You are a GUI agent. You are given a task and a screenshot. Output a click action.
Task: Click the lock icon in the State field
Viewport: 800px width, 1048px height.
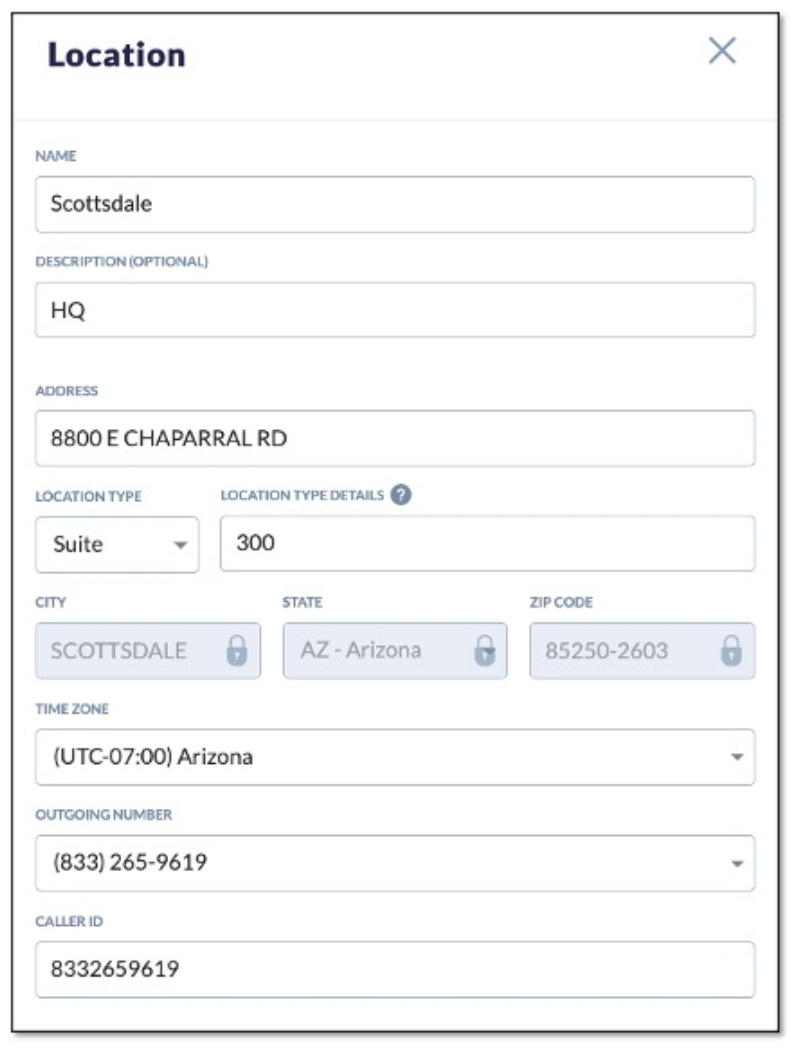click(484, 651)
